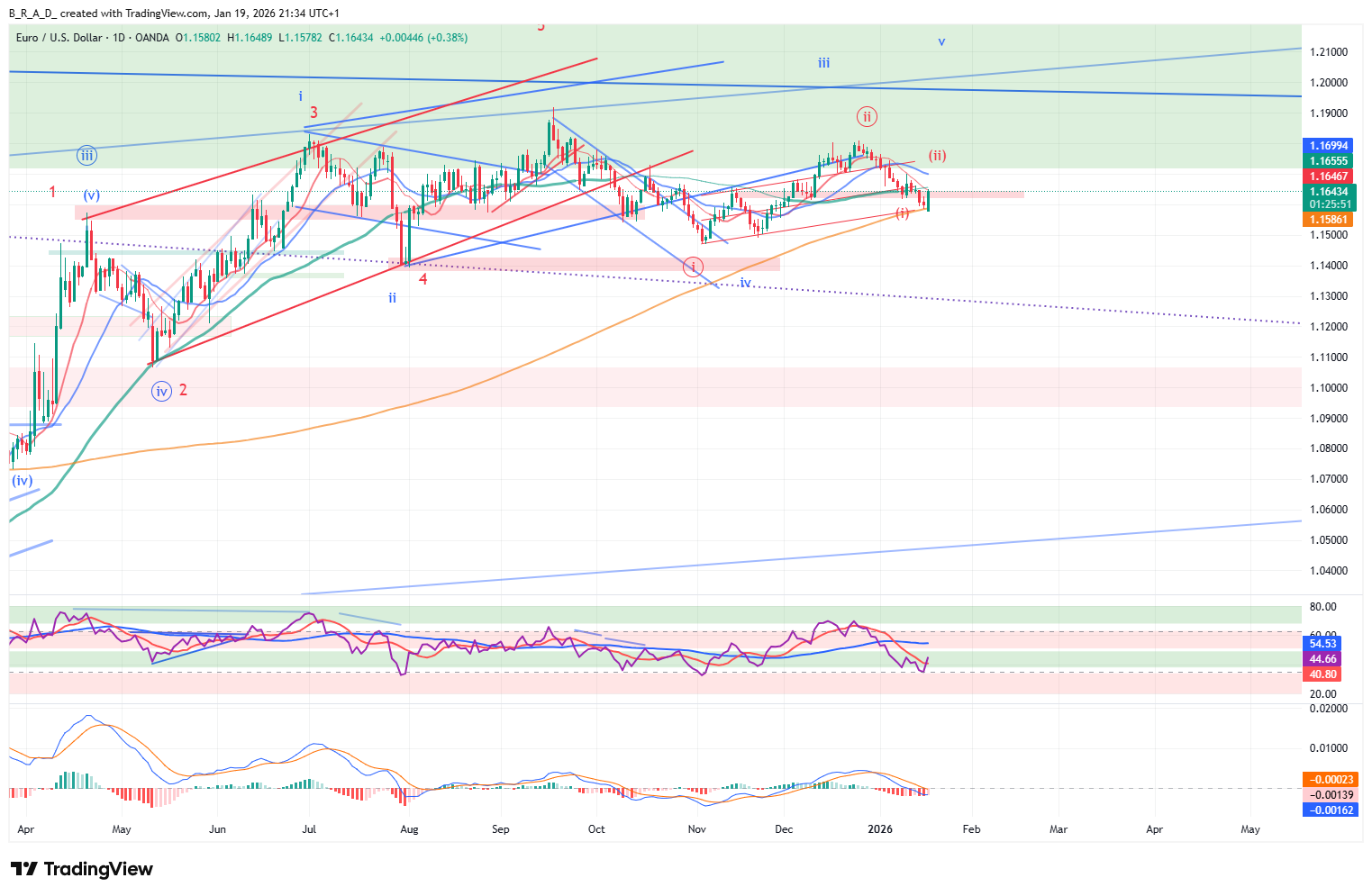The width and height of the screenshot is (1372, 896).
Task: Click the 2026 year marker on time axis
Action: (x=879, y=829)
